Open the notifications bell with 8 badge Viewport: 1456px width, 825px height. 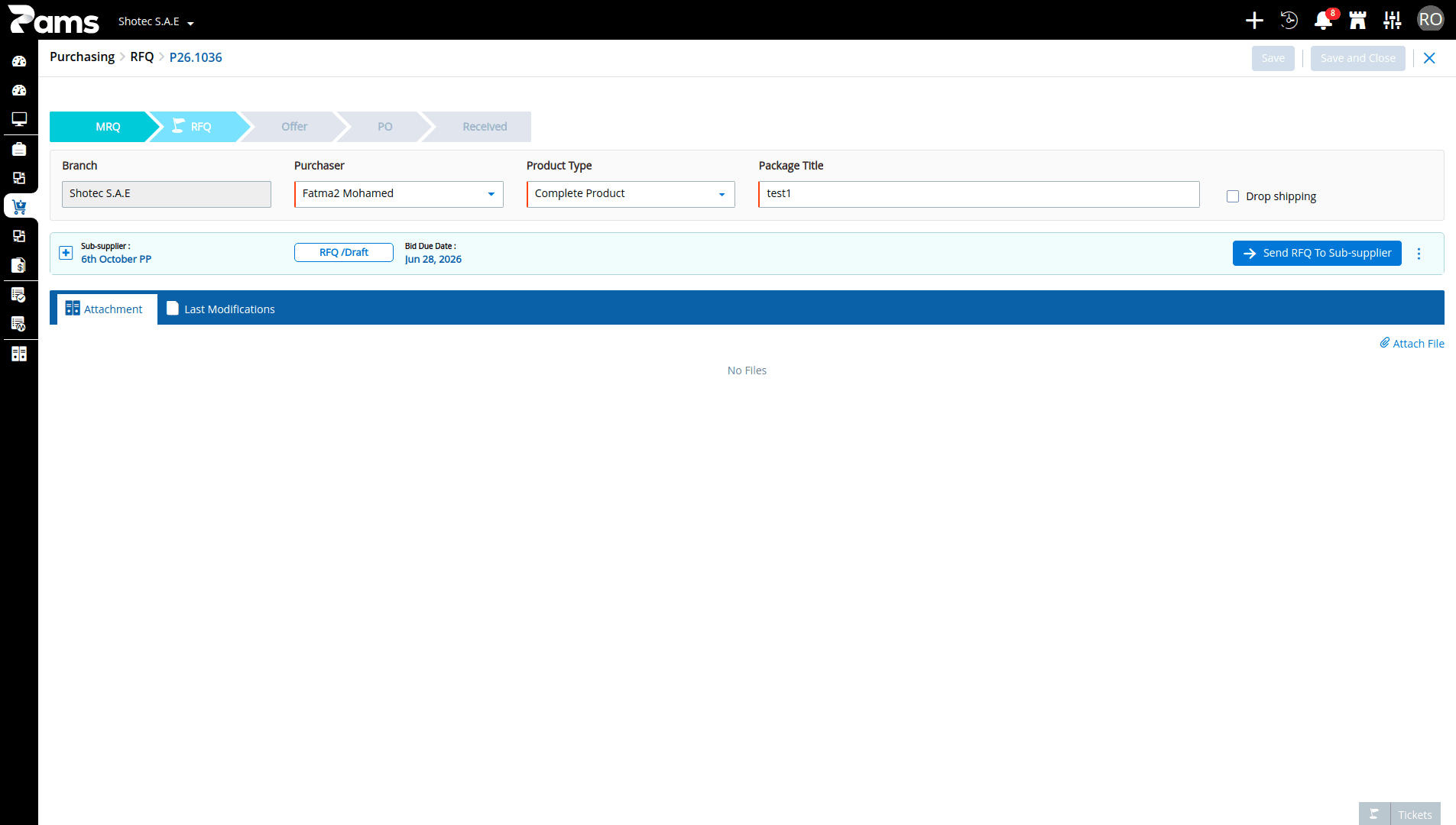(1324, 20)
